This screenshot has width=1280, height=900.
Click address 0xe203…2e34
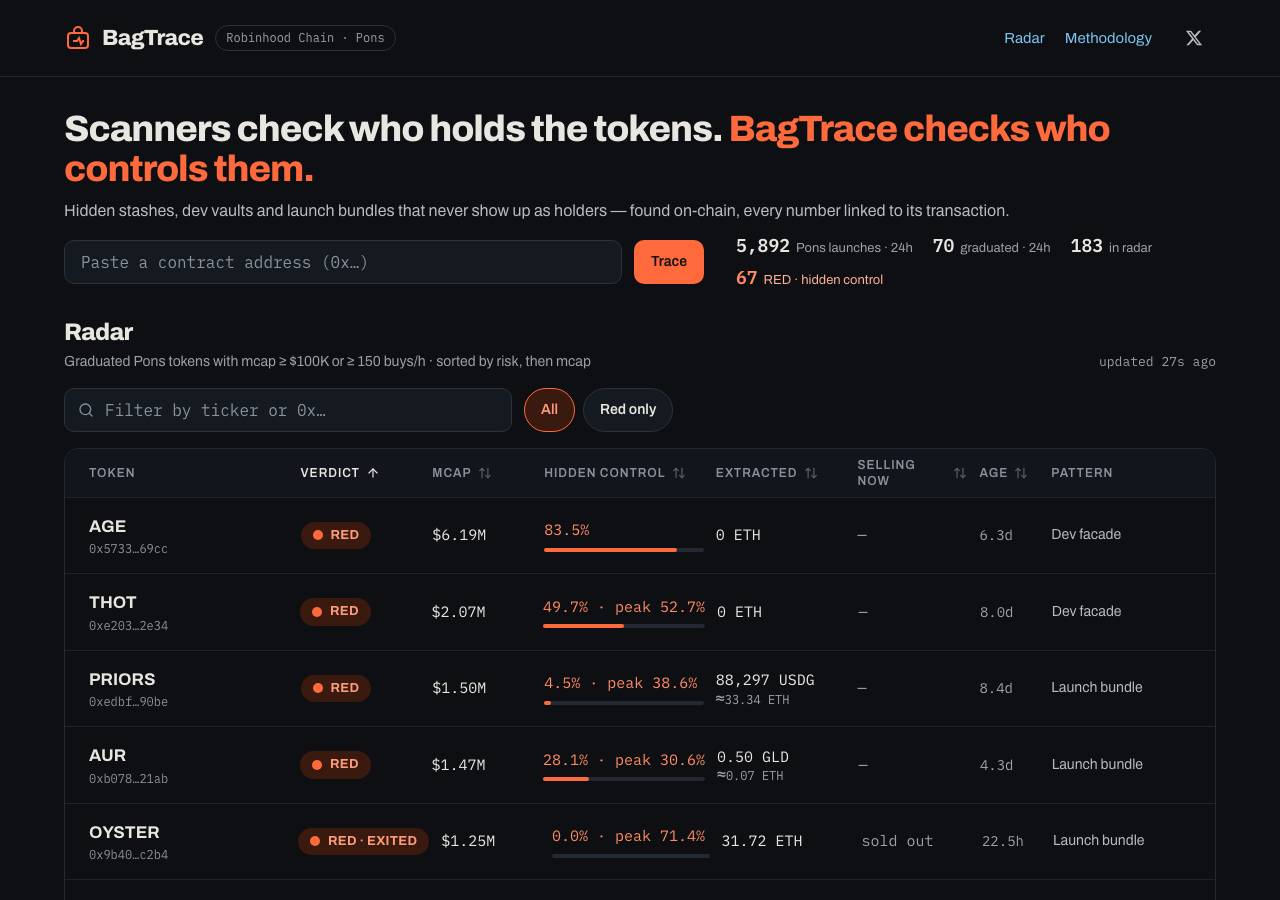(128, 626)
